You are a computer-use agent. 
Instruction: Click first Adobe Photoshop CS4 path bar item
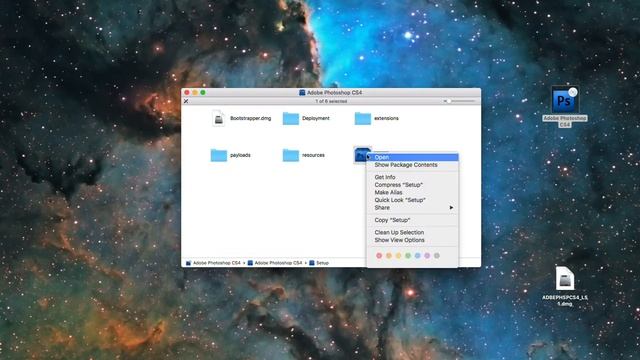(x=213, y=263)
